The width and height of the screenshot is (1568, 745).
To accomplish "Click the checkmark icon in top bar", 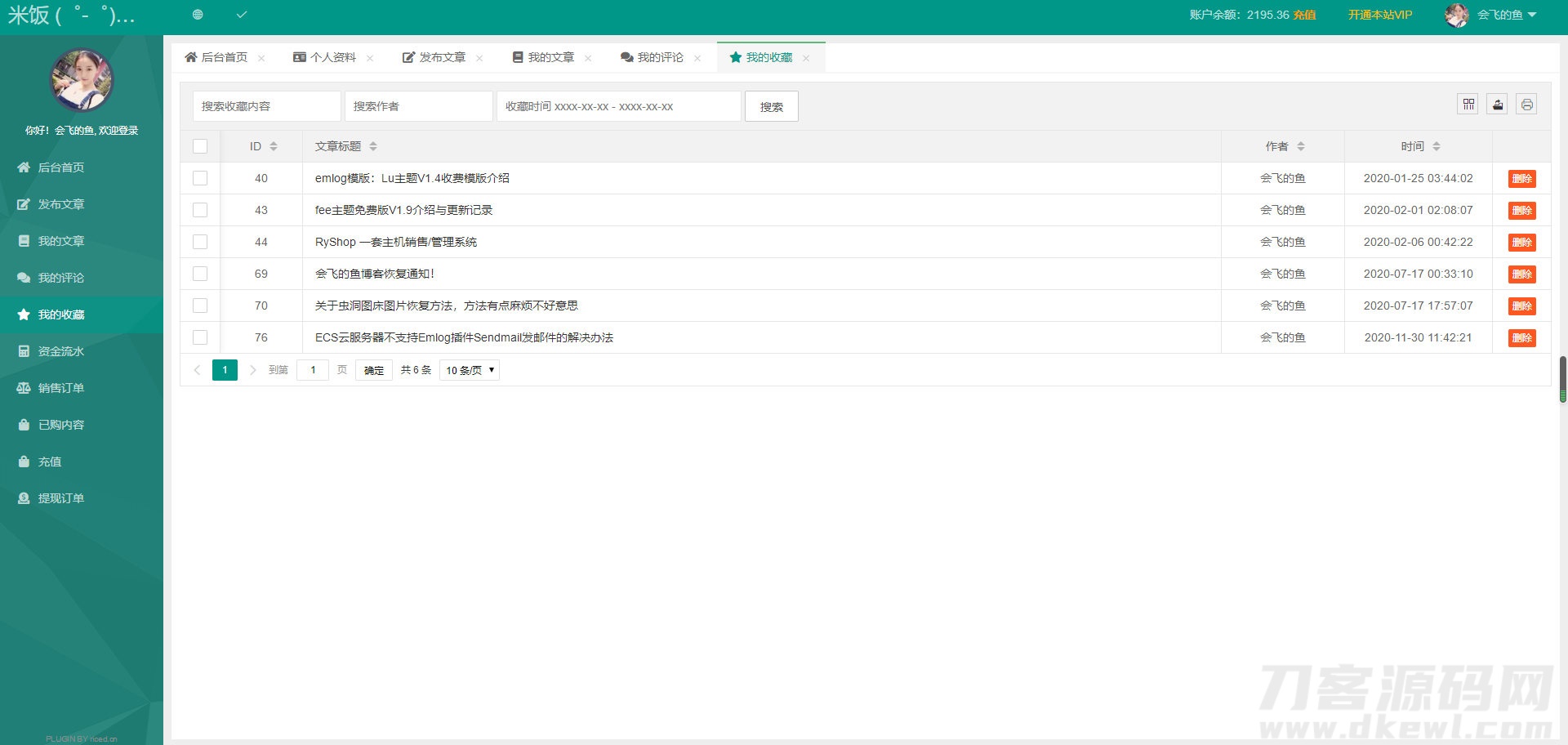I will (242, 15).
